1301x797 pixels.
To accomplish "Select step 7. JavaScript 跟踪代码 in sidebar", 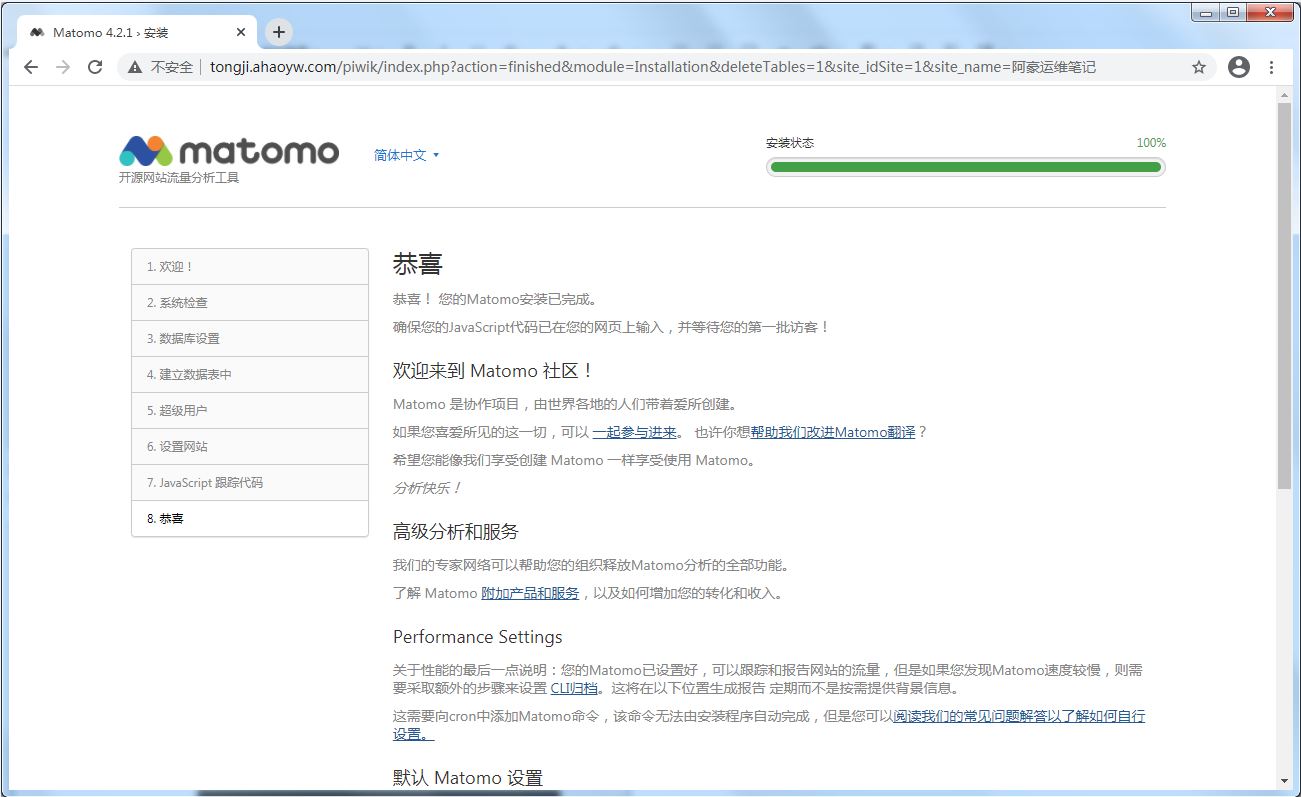I will coord(250,483).
